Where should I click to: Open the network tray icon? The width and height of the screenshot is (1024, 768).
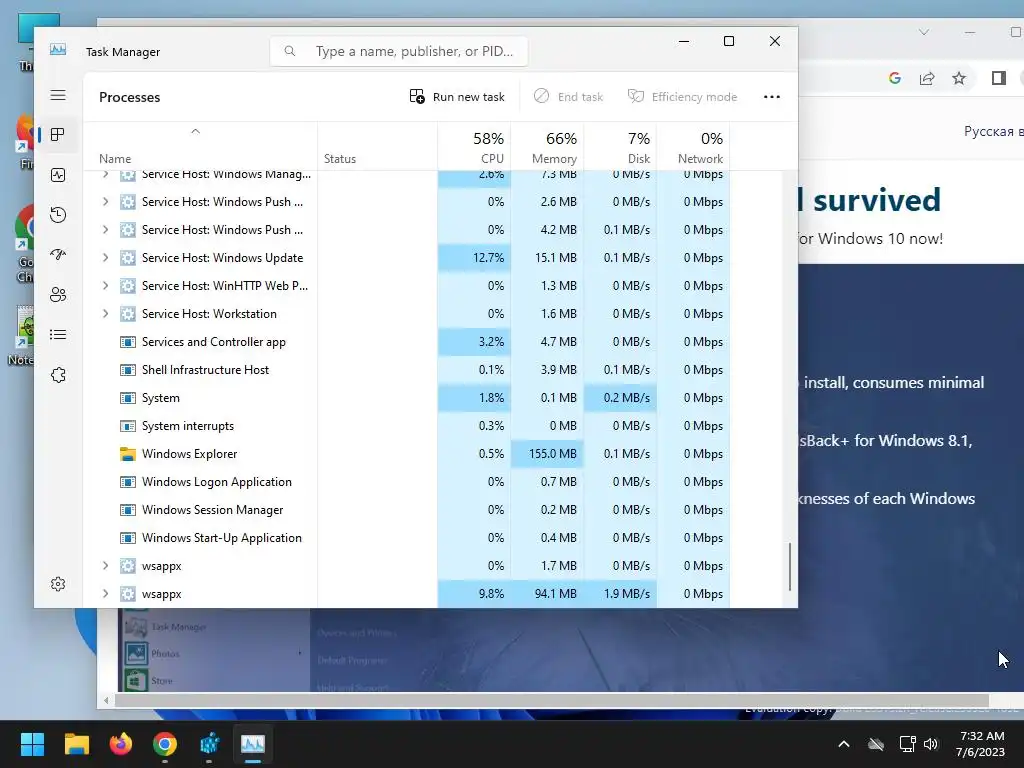point(907,744)
